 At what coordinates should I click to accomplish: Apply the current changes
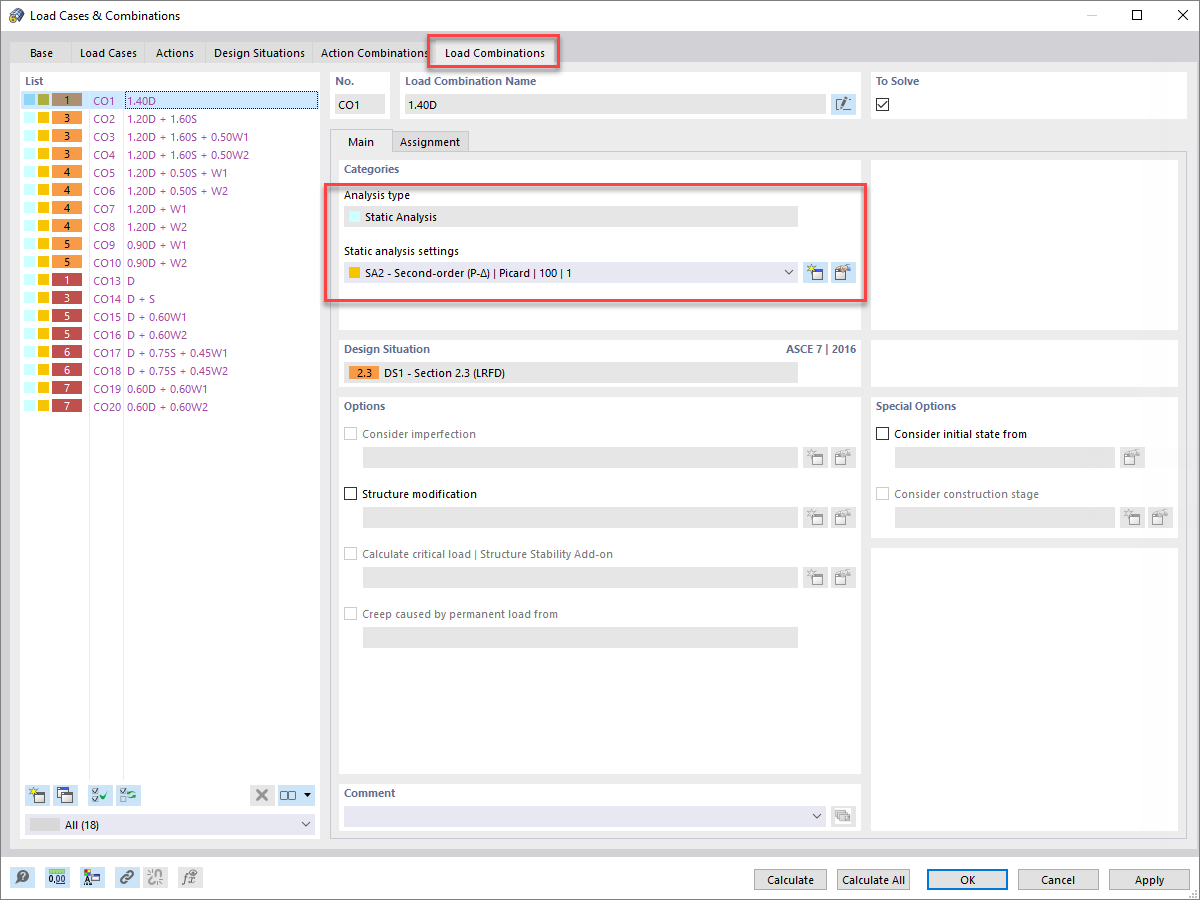(1148, 879)
